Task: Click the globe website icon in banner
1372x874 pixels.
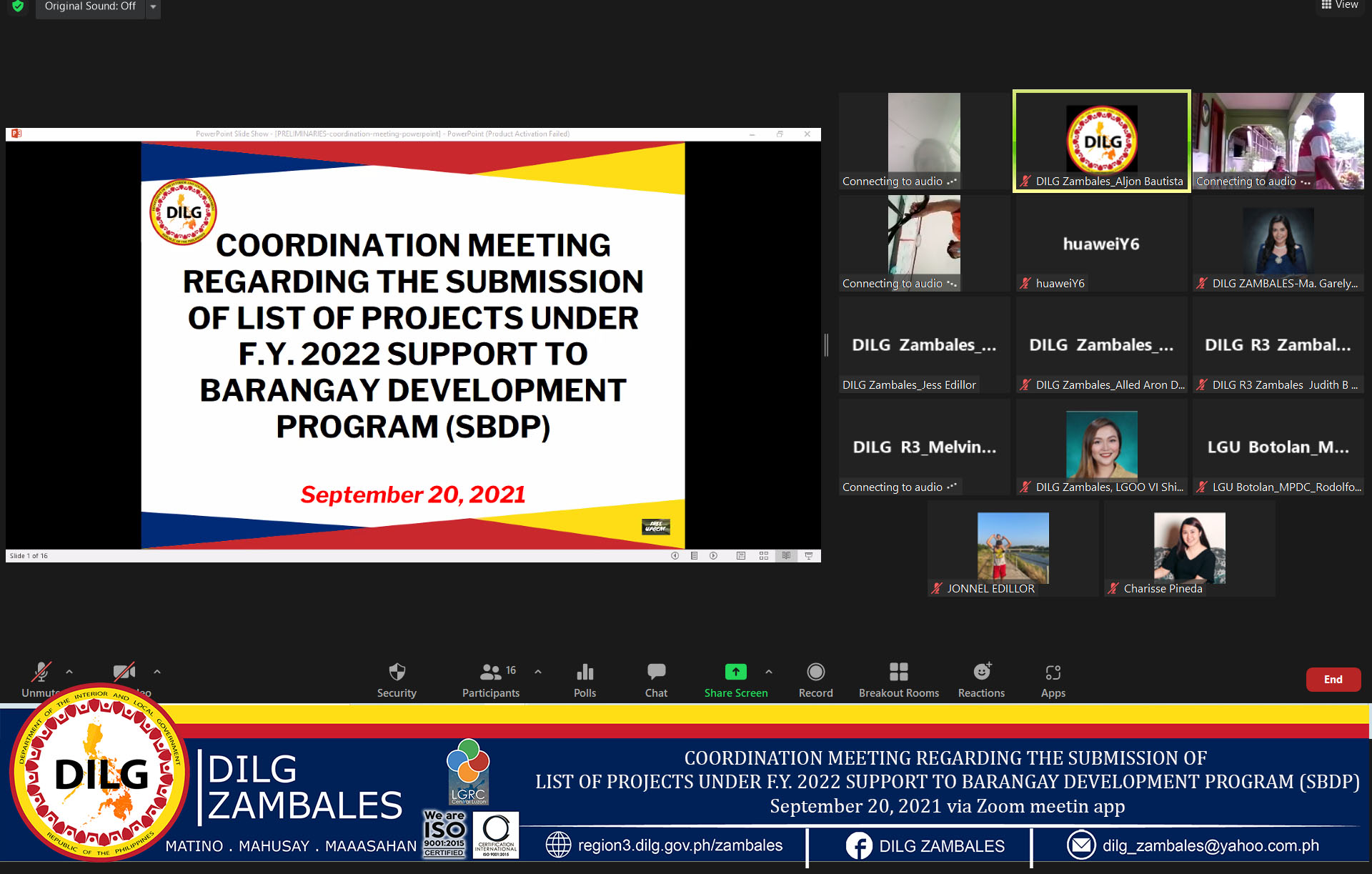Action: (x=558, y=845)
